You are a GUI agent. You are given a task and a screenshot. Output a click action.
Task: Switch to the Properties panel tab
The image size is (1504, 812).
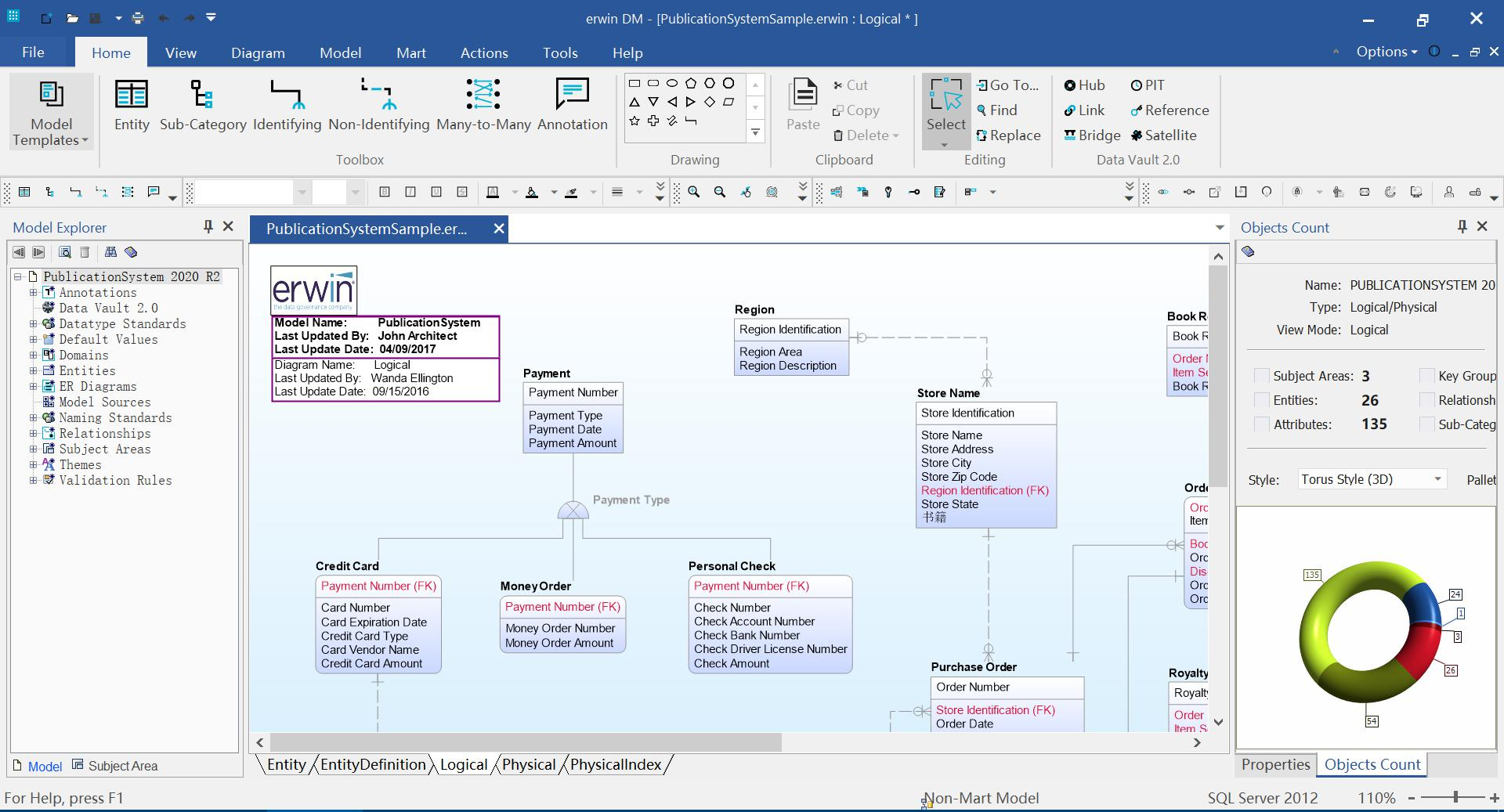coord(1275,765)
